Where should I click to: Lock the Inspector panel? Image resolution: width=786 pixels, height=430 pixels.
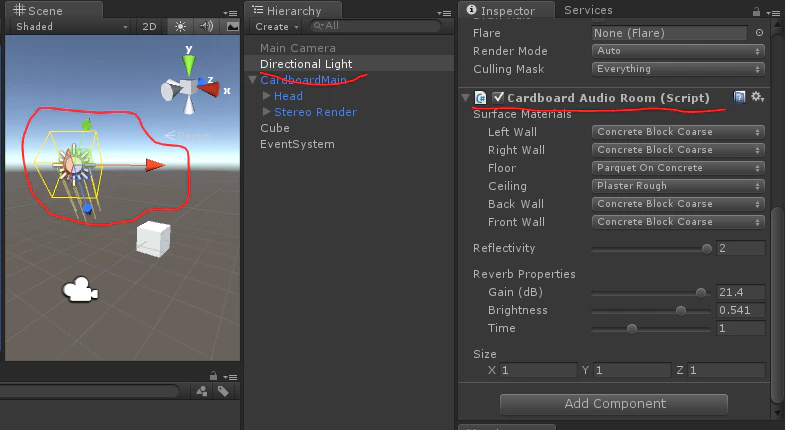click(x=756, y=11)
